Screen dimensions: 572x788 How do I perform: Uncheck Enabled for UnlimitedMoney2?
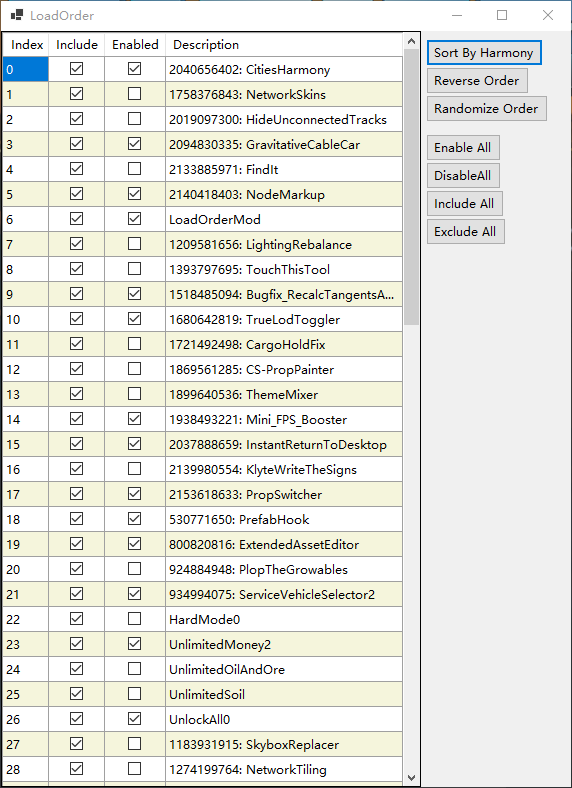point(134,644)
